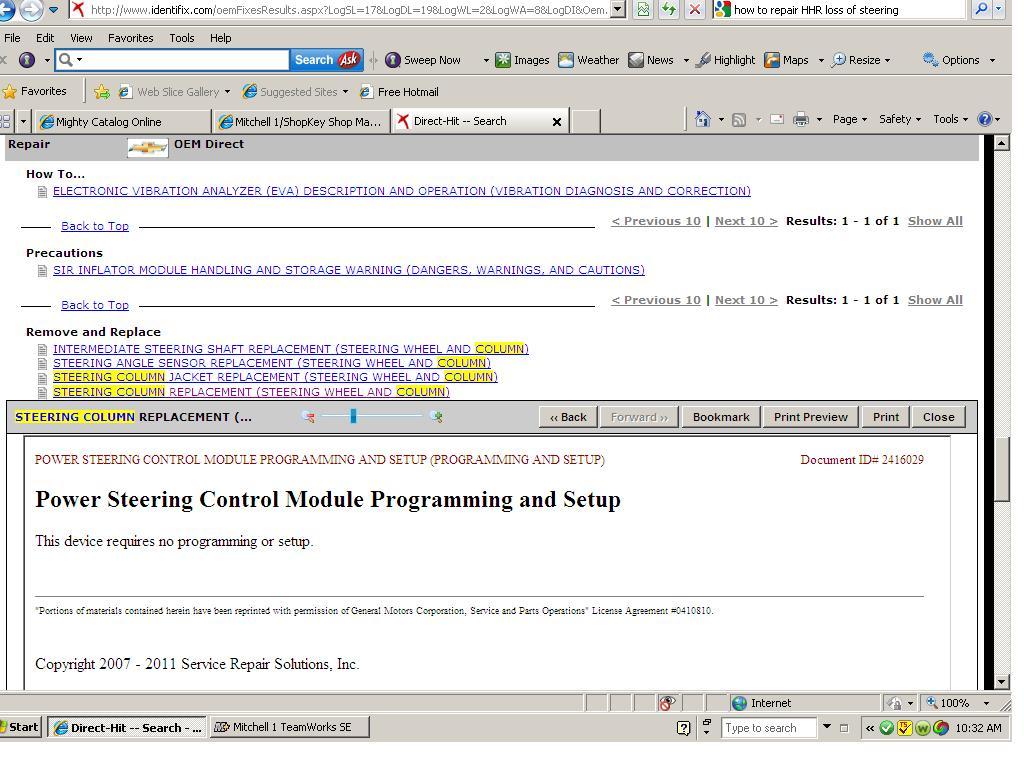Open Intermediate Steering Shaft Replacement link
Screen dimensions: 1024x768
coord(291,349)
